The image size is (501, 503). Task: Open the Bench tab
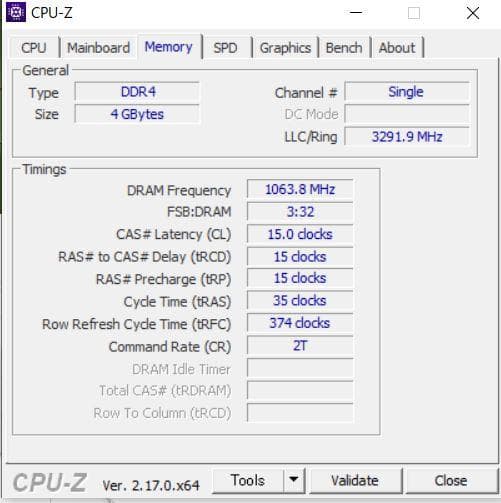(344, 48)
